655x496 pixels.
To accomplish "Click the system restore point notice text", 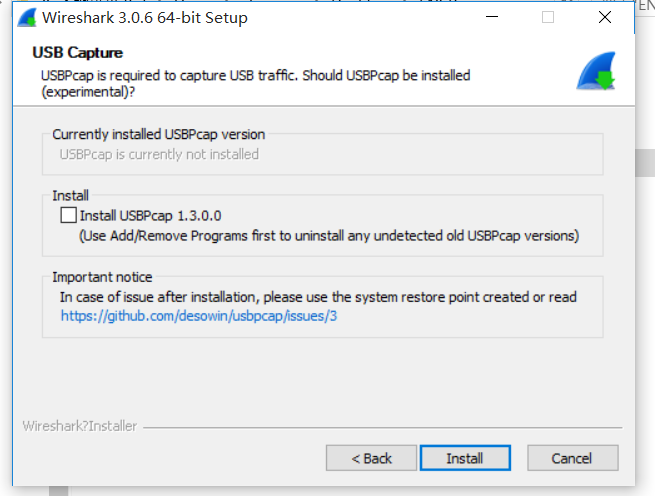I will tap(318, 297).
